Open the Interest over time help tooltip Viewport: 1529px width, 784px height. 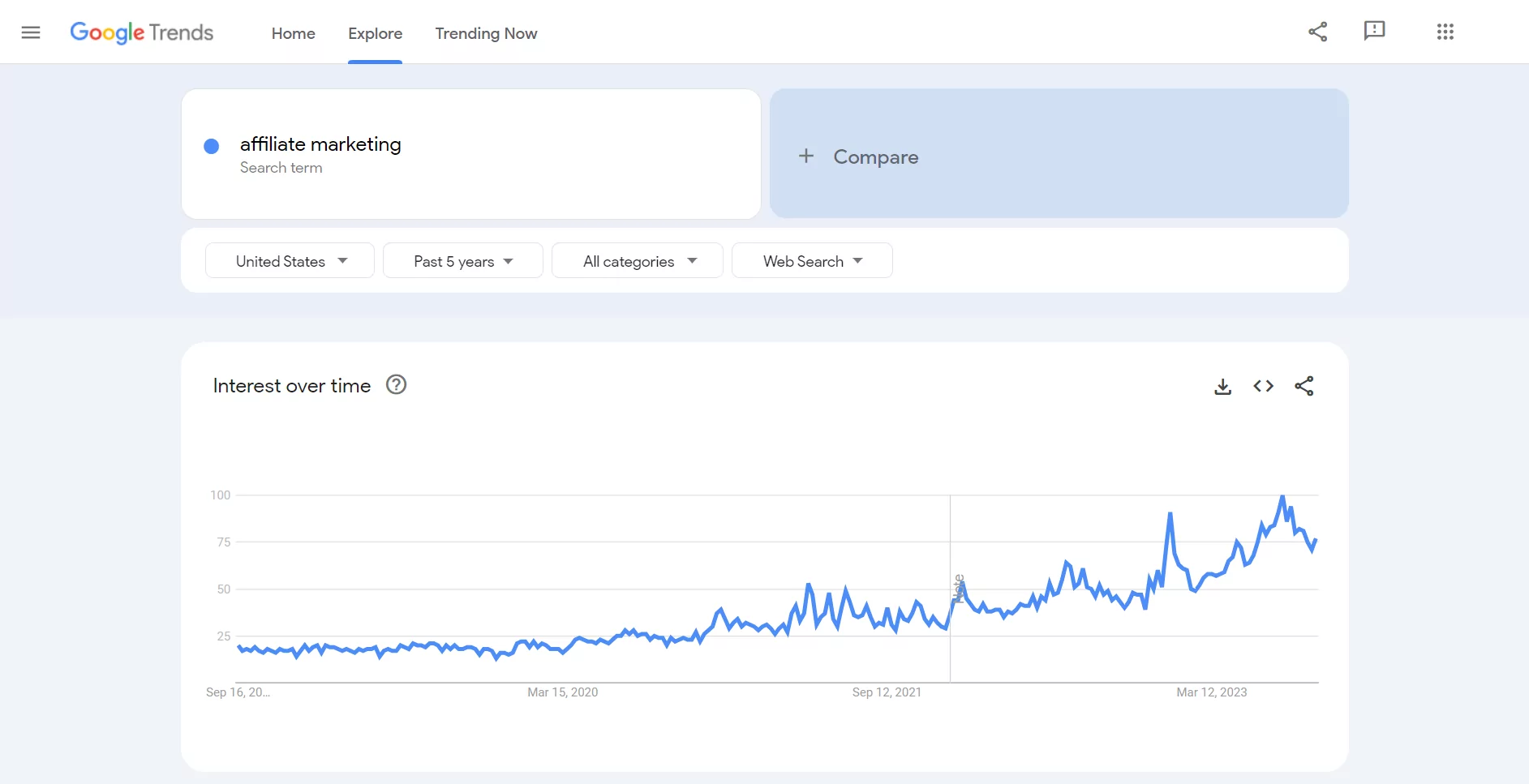395,384
